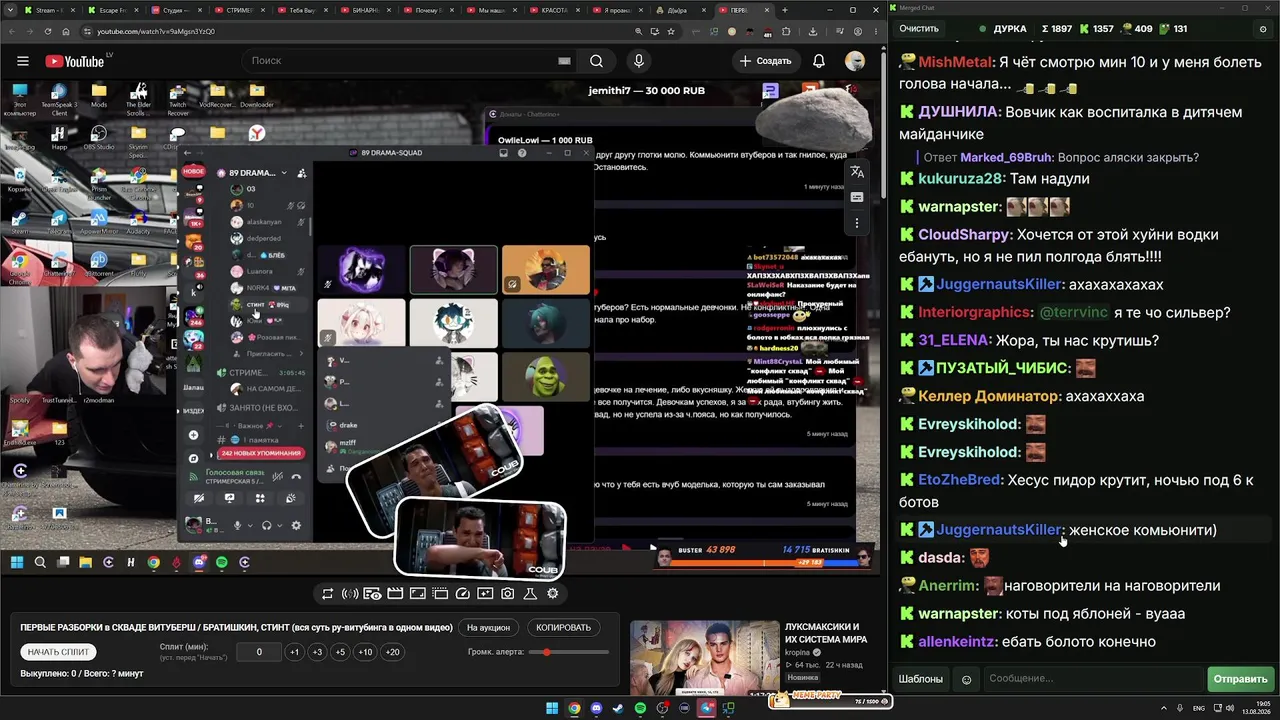Open a new browser tab
1280x720 pixels.
[785, 10]
